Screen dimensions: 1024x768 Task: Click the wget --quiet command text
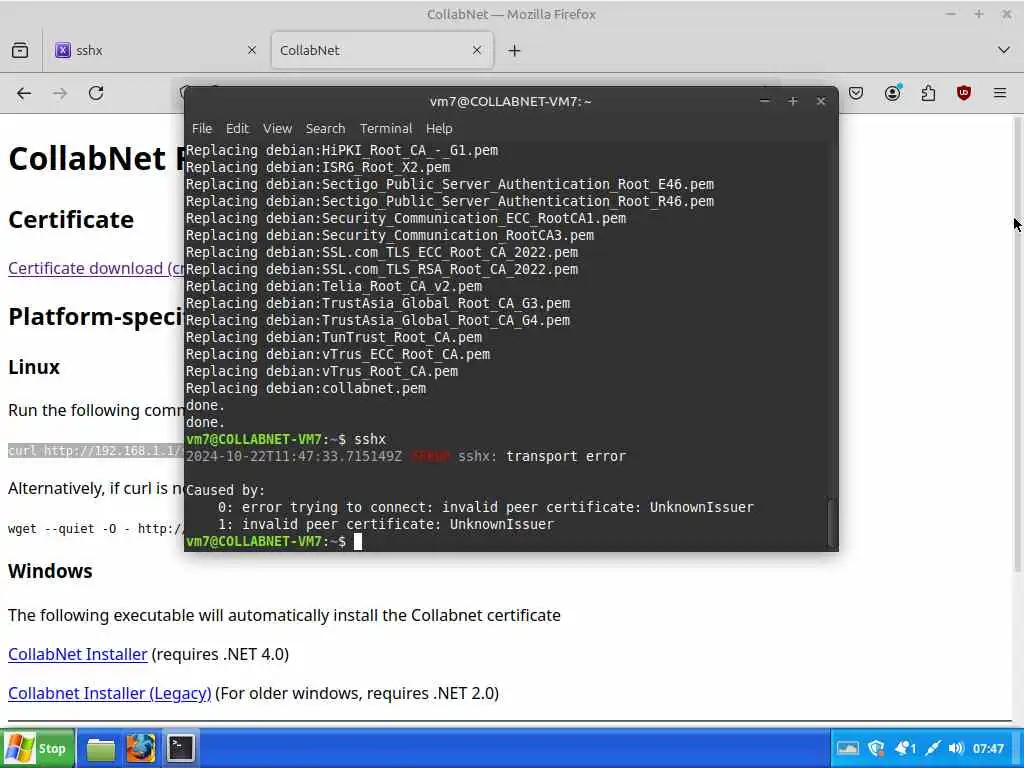click(96, 528)
